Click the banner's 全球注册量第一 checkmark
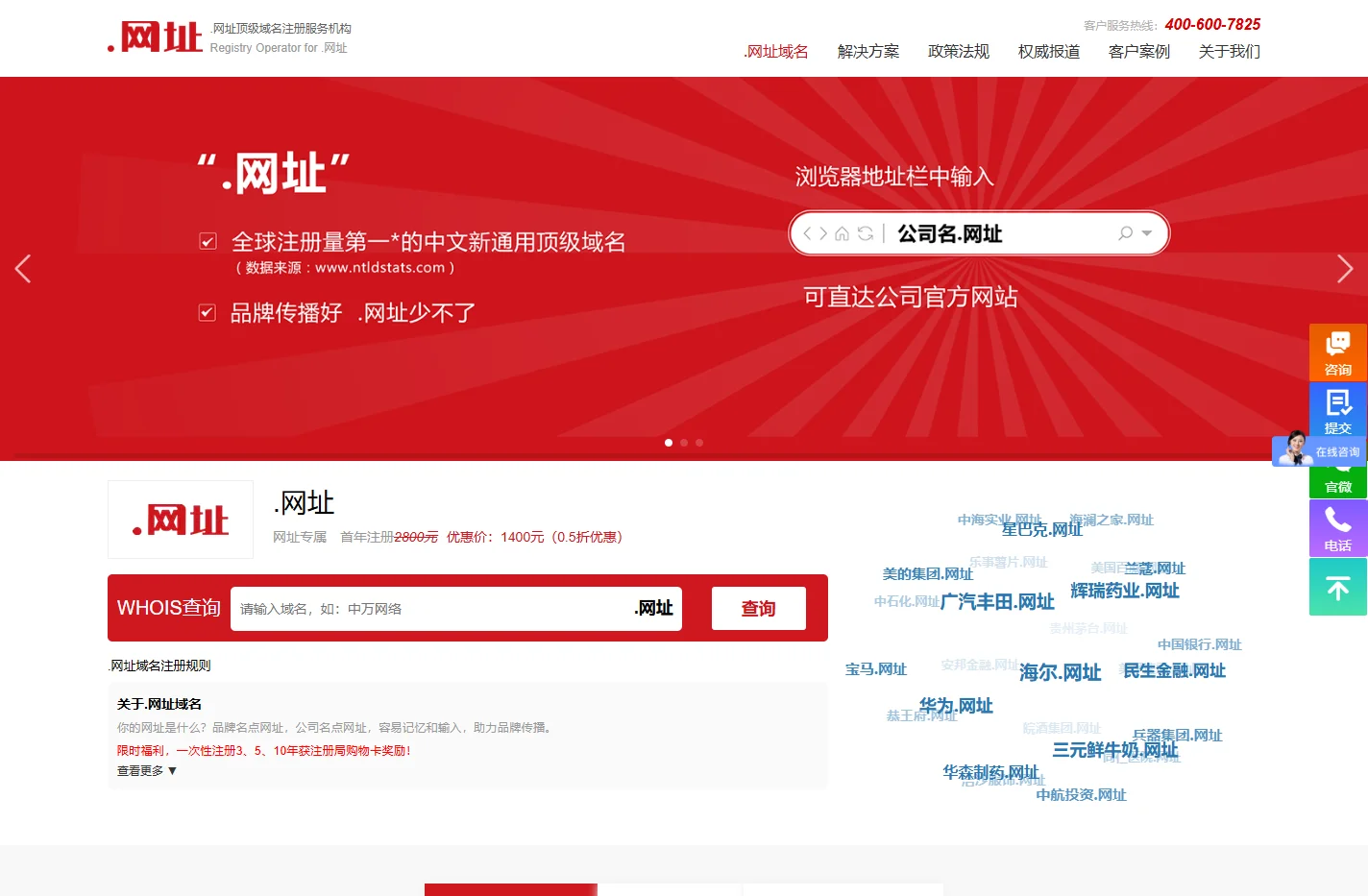Viewport: 1368px width, 896px height. click(208, 241)
